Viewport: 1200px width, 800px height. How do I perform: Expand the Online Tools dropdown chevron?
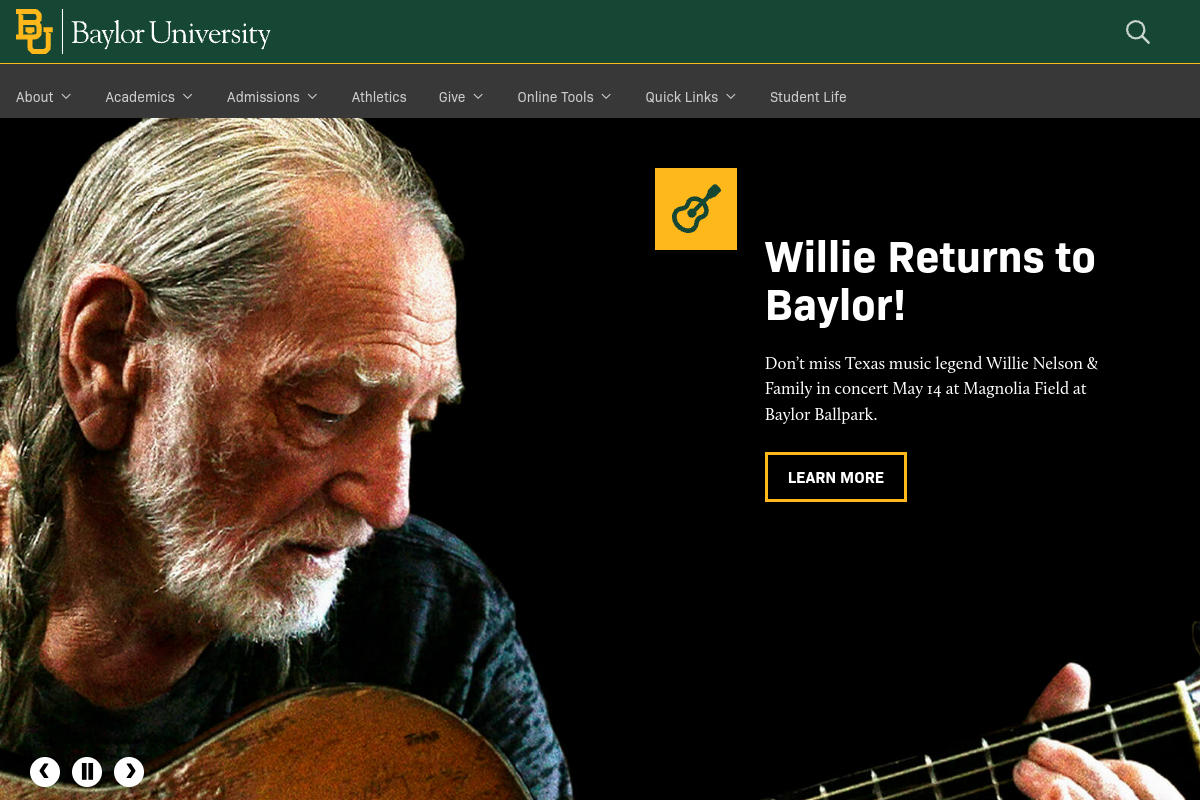606,97
